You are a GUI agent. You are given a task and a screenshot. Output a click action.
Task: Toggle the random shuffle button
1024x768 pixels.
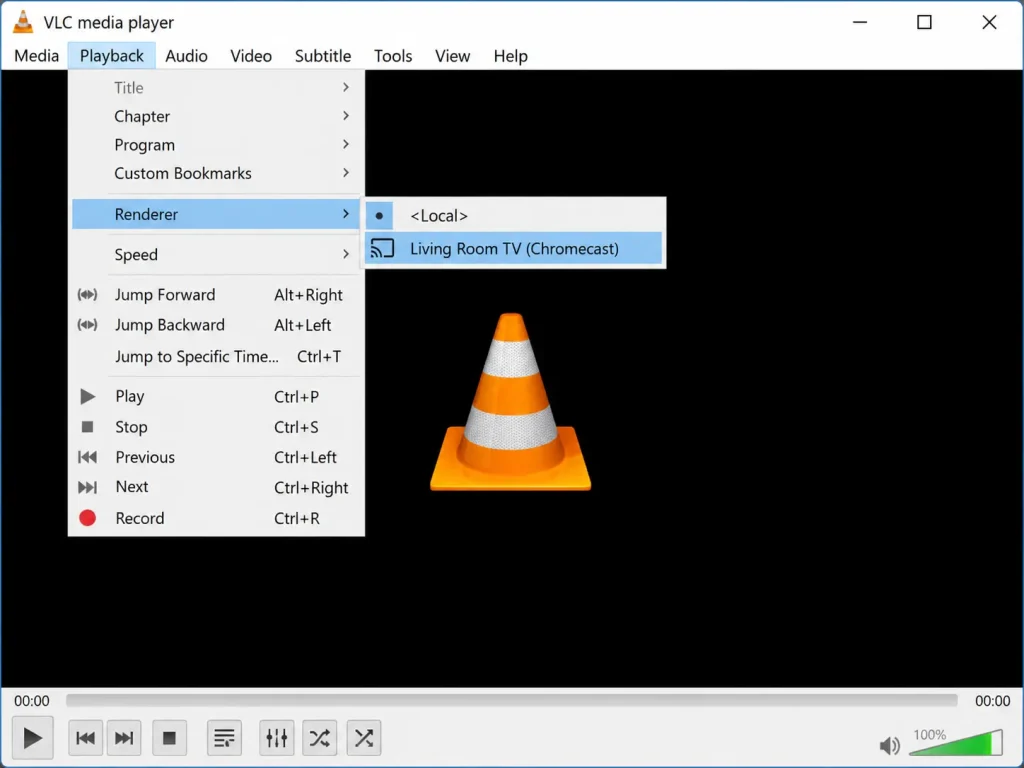tap(364, 738)
